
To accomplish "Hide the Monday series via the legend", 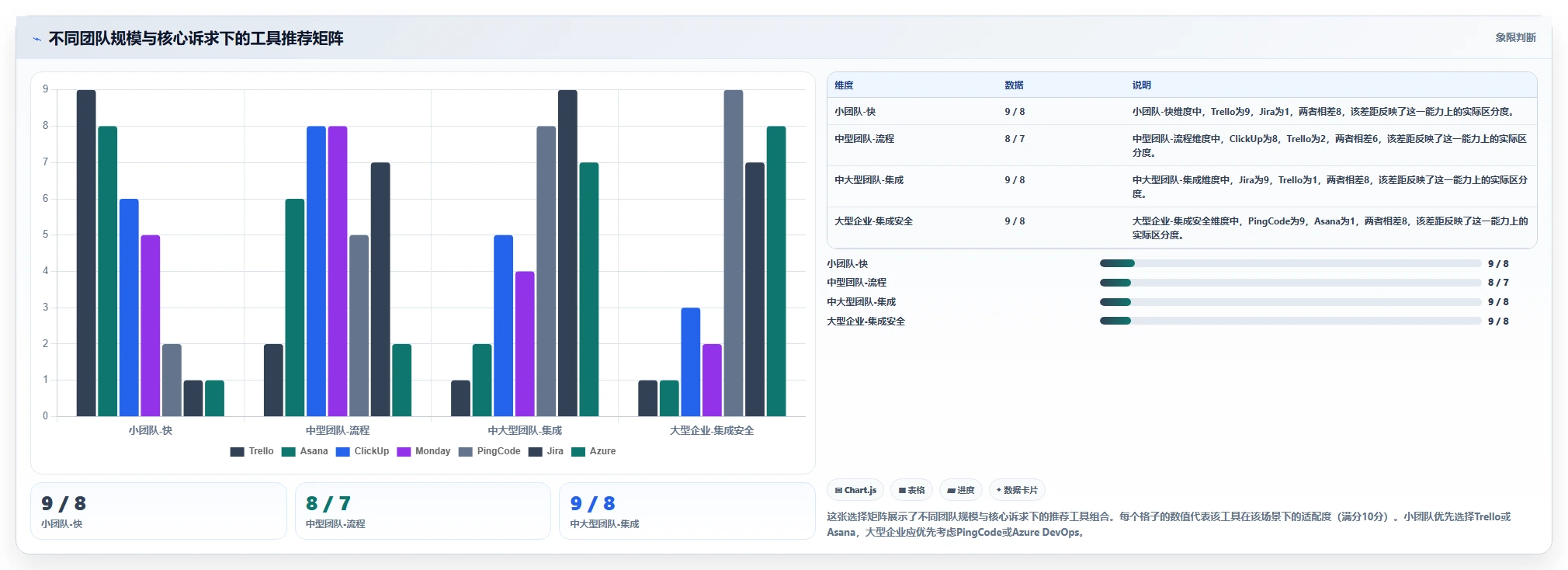I will click(424, 451).
